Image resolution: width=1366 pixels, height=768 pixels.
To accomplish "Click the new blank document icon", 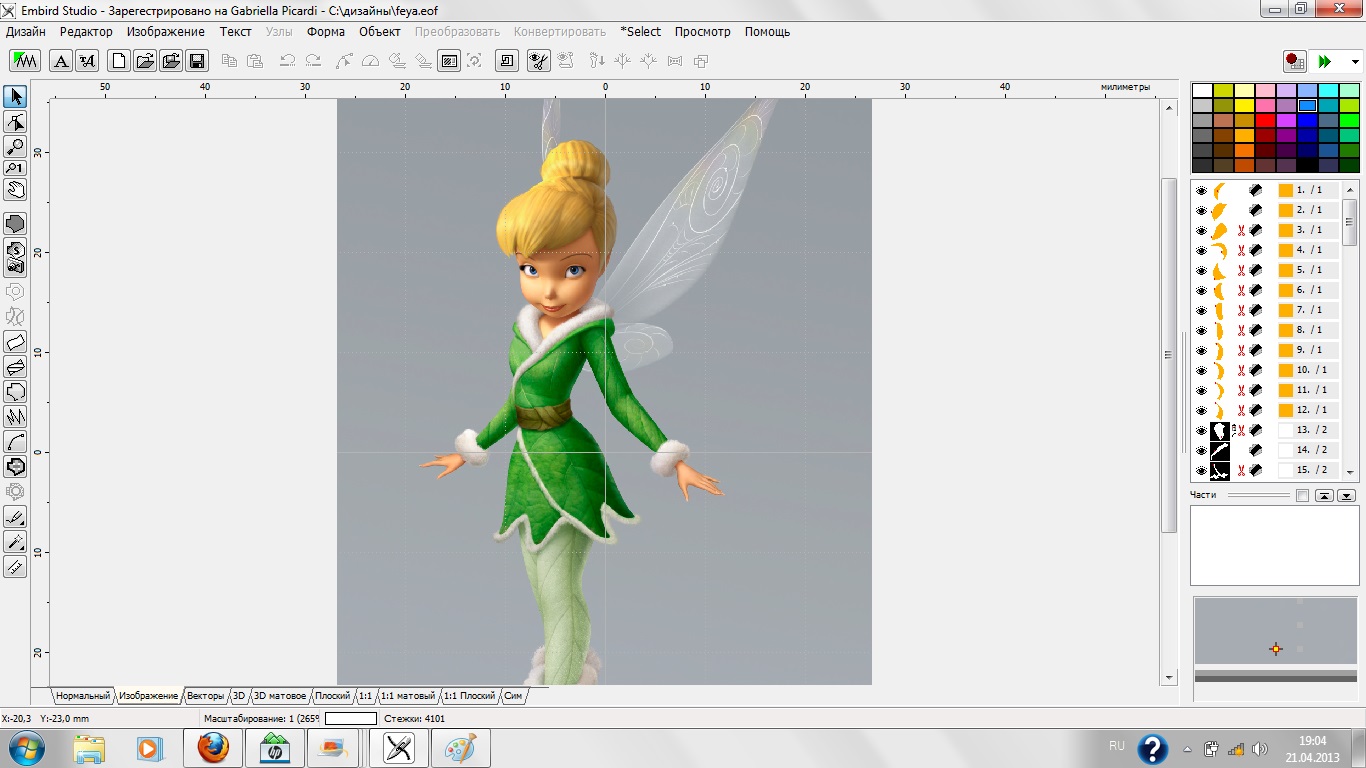I will click(119, 61).
